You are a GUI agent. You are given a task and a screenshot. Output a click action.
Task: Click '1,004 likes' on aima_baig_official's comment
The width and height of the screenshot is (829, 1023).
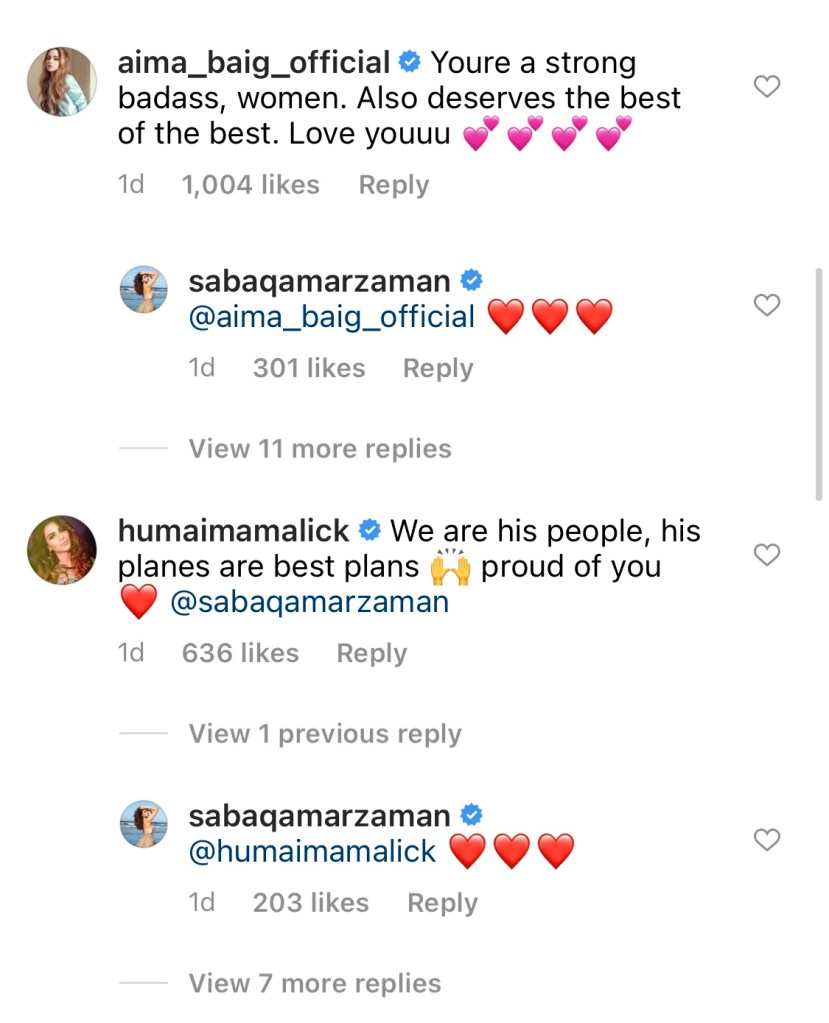click(x=251, y=184)
